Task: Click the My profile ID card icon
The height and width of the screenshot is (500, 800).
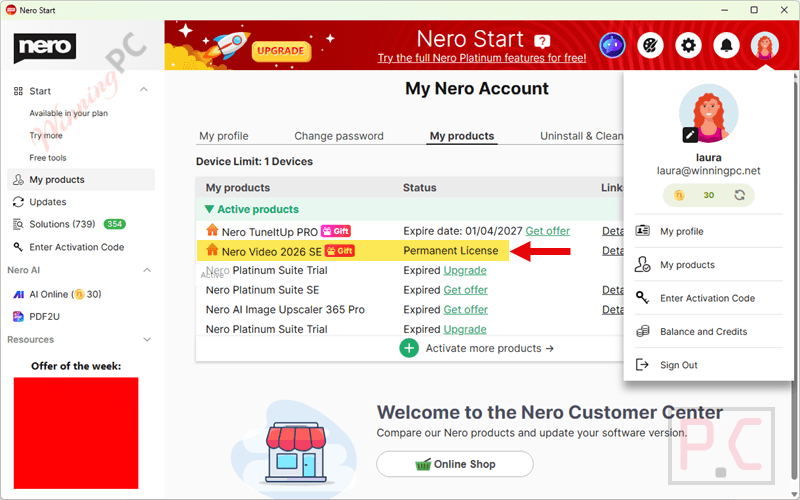Action: point(642,231)
